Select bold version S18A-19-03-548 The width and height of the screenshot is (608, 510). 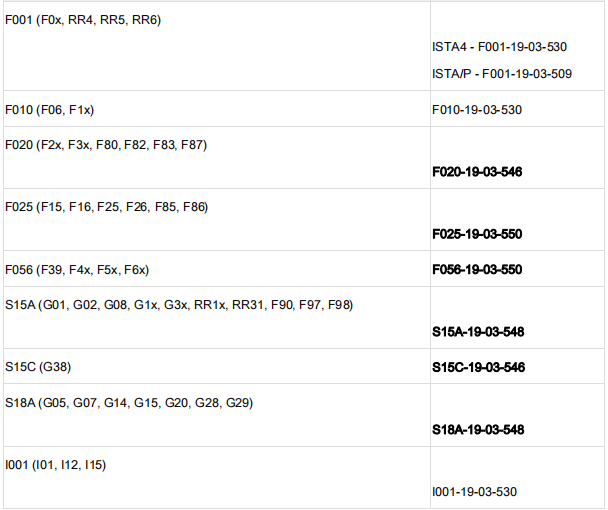pyautogui.click(x=479, y=430)
